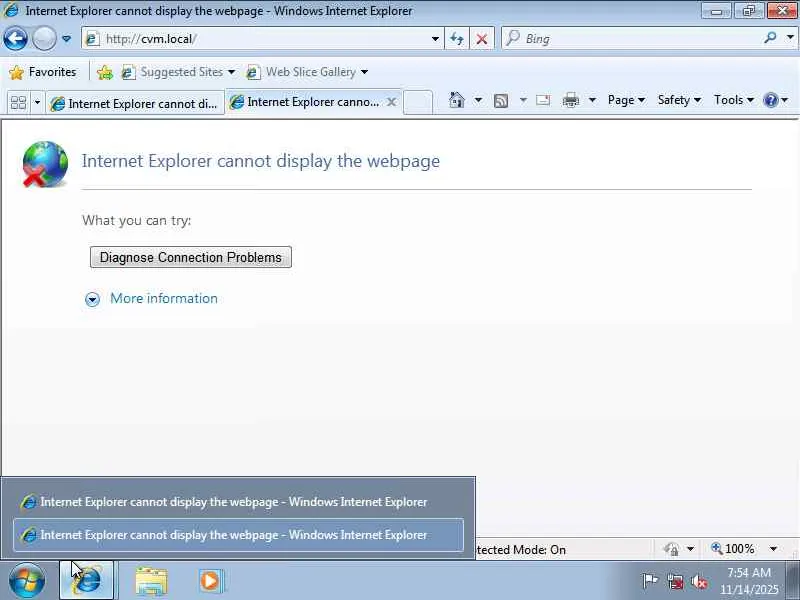
Task: Click the Internet Explorer logo in title bar
Action: click(x=11, y=10)
